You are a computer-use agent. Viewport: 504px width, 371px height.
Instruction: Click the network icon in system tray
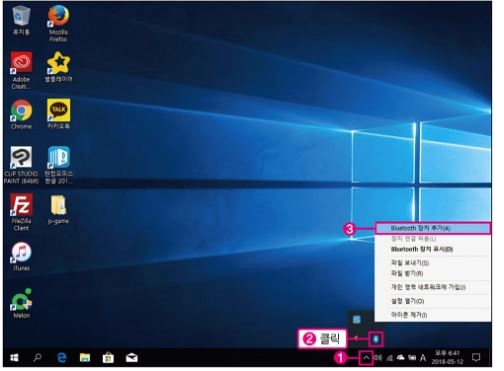(389, 358)
